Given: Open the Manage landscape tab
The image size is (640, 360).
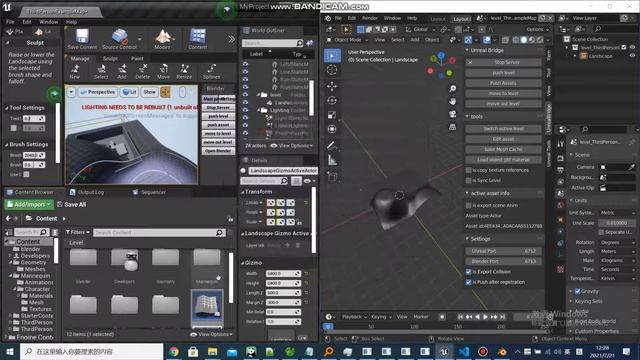Looking at the screenshot, I should point(80,58).
